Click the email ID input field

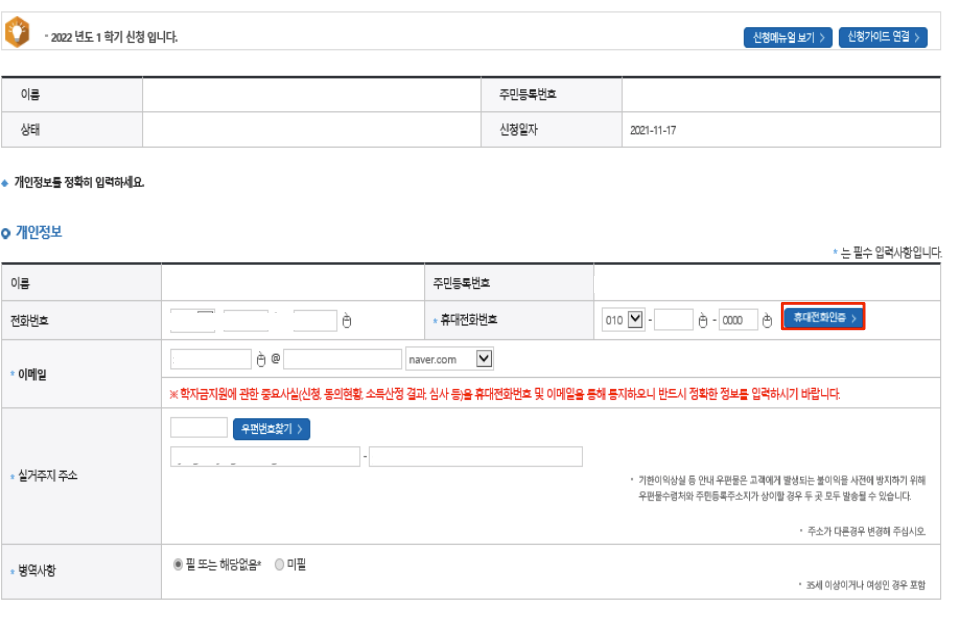210,359
